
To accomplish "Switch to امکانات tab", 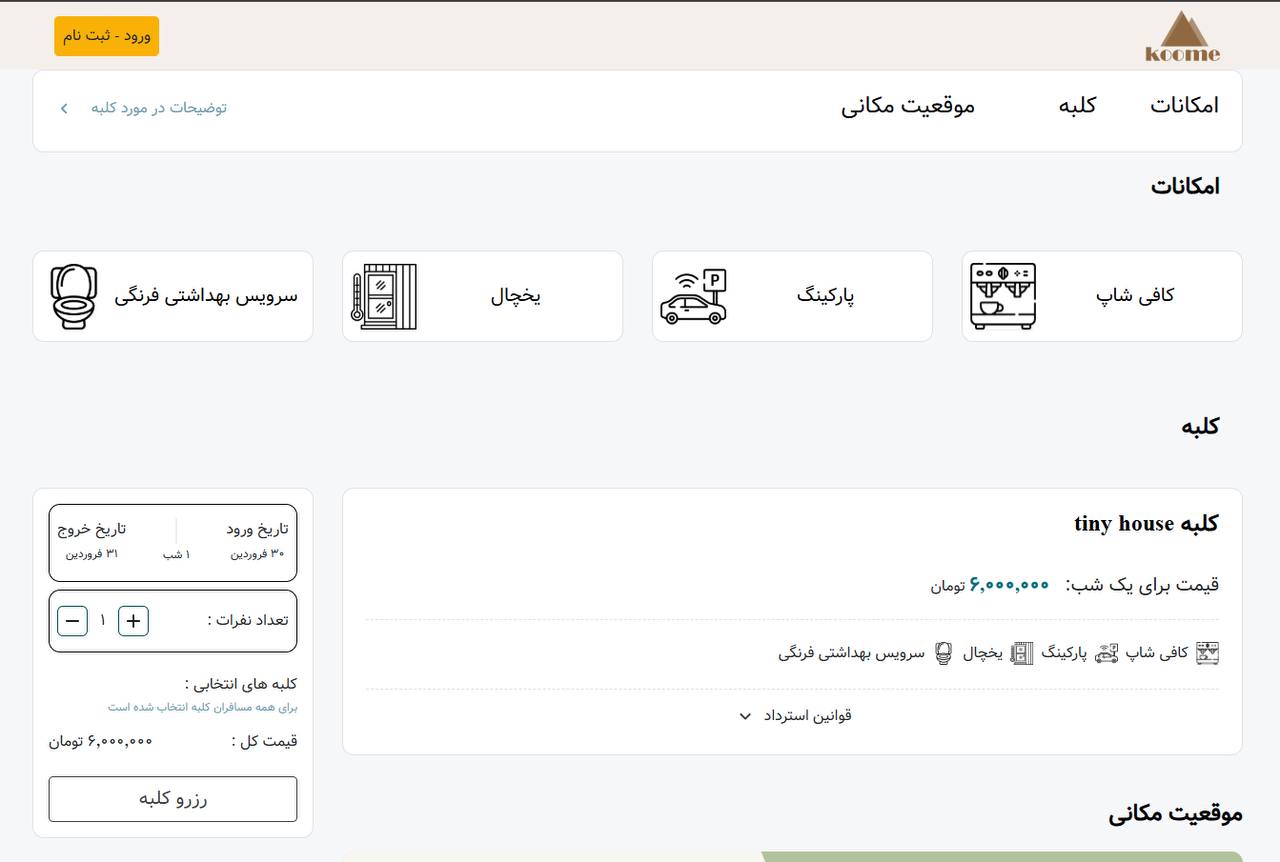I will coord(1184,106).
